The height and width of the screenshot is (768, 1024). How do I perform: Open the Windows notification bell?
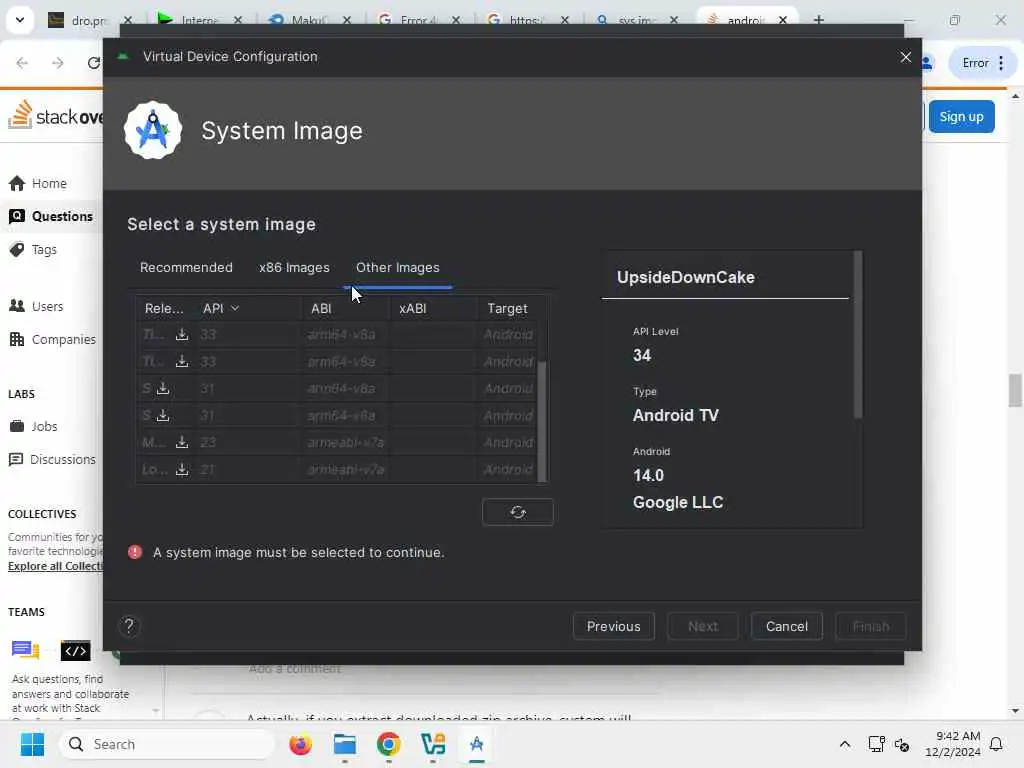click(x=996, y=744)
